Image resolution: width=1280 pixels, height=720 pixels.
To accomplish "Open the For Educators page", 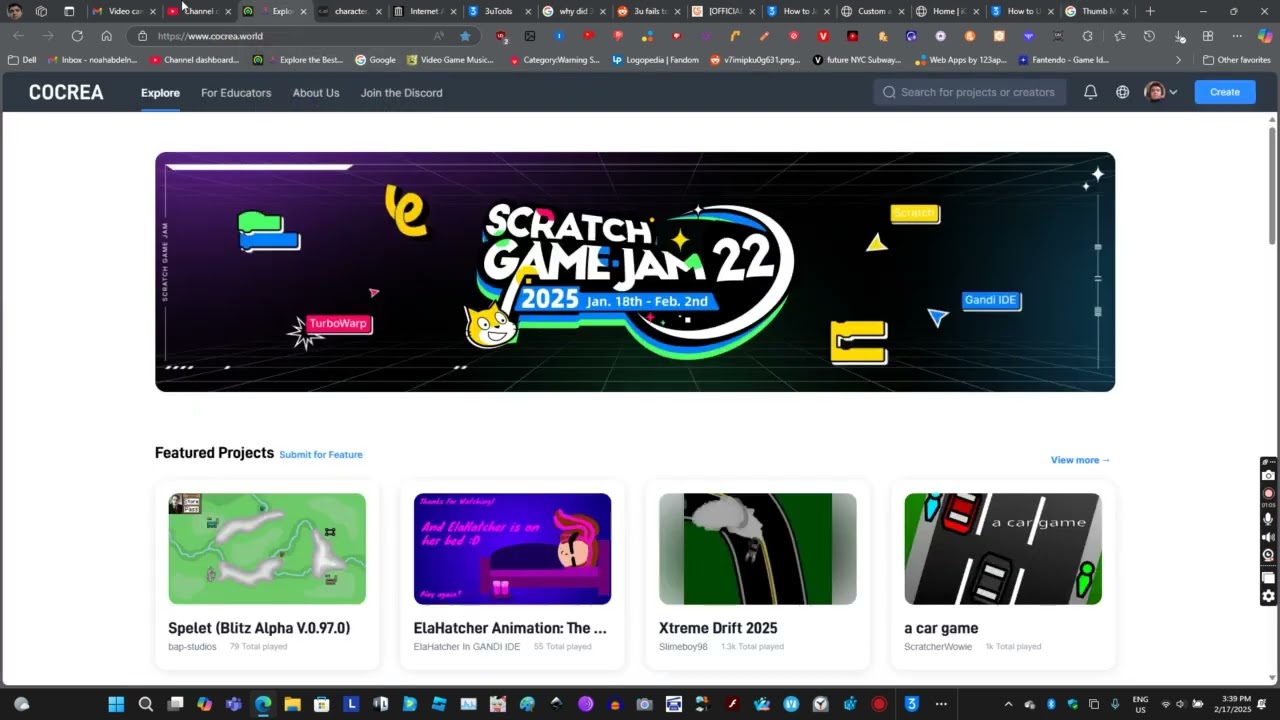I will pyautogui.click(x=236, y=93).
